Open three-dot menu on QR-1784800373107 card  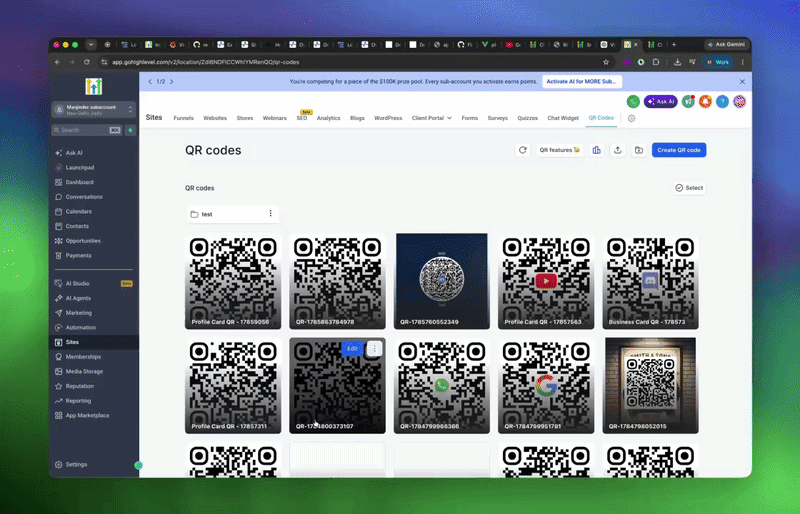[374, 349]
